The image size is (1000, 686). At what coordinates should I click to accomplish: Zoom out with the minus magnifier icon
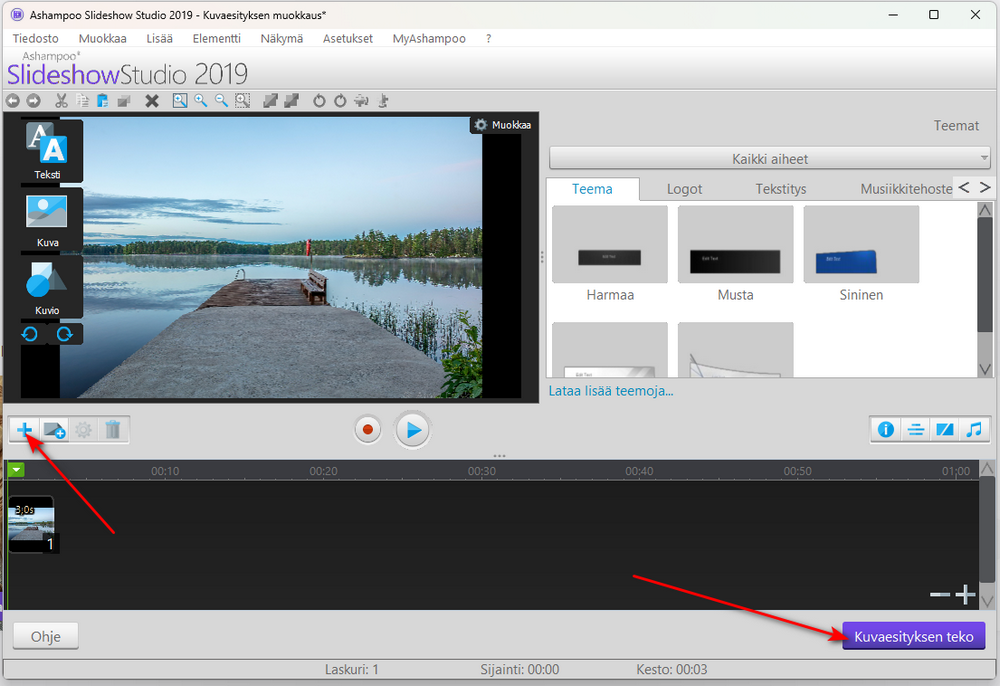click(221, 101)
